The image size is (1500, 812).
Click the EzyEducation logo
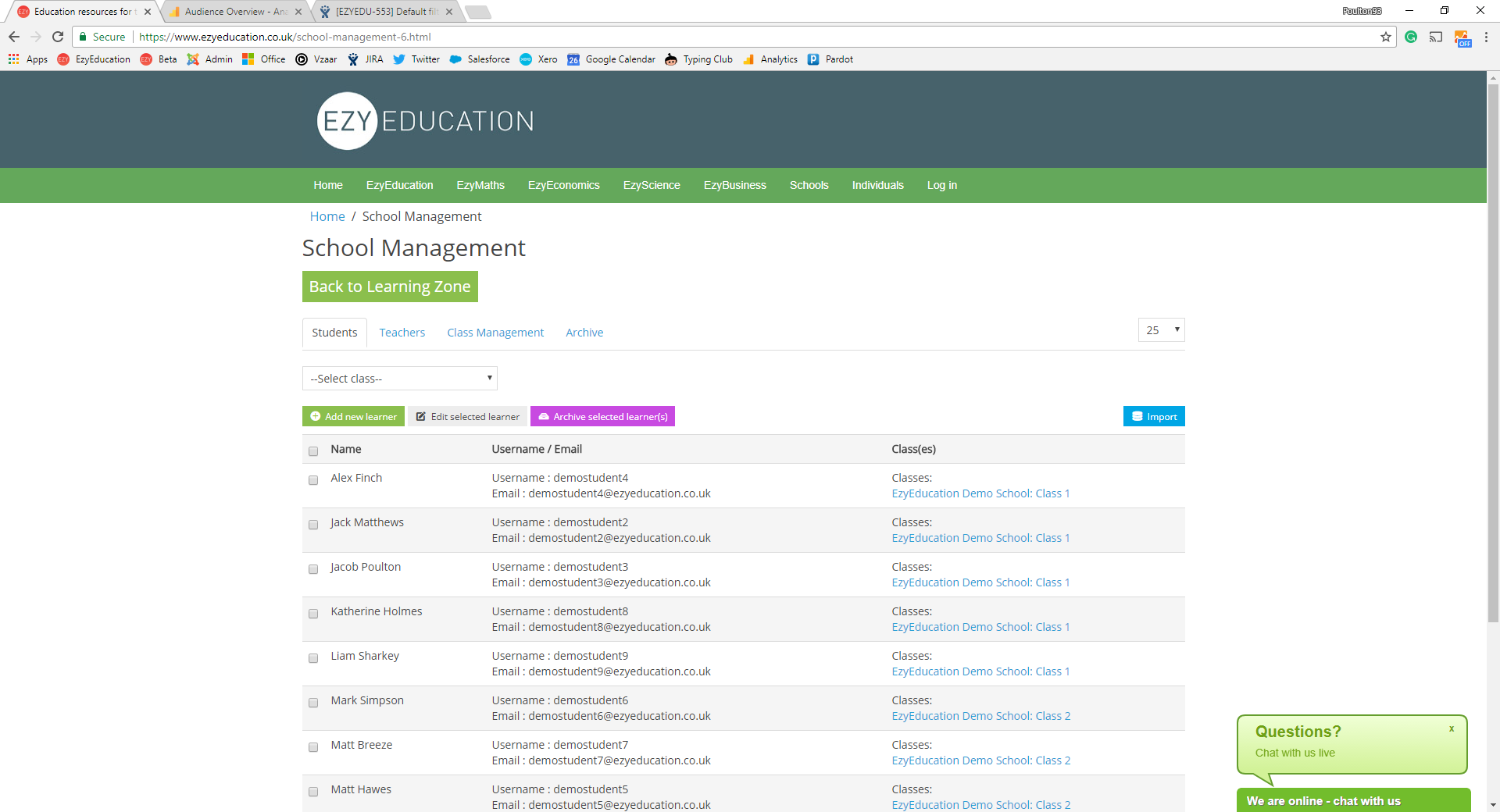click(x=426, y=121)
